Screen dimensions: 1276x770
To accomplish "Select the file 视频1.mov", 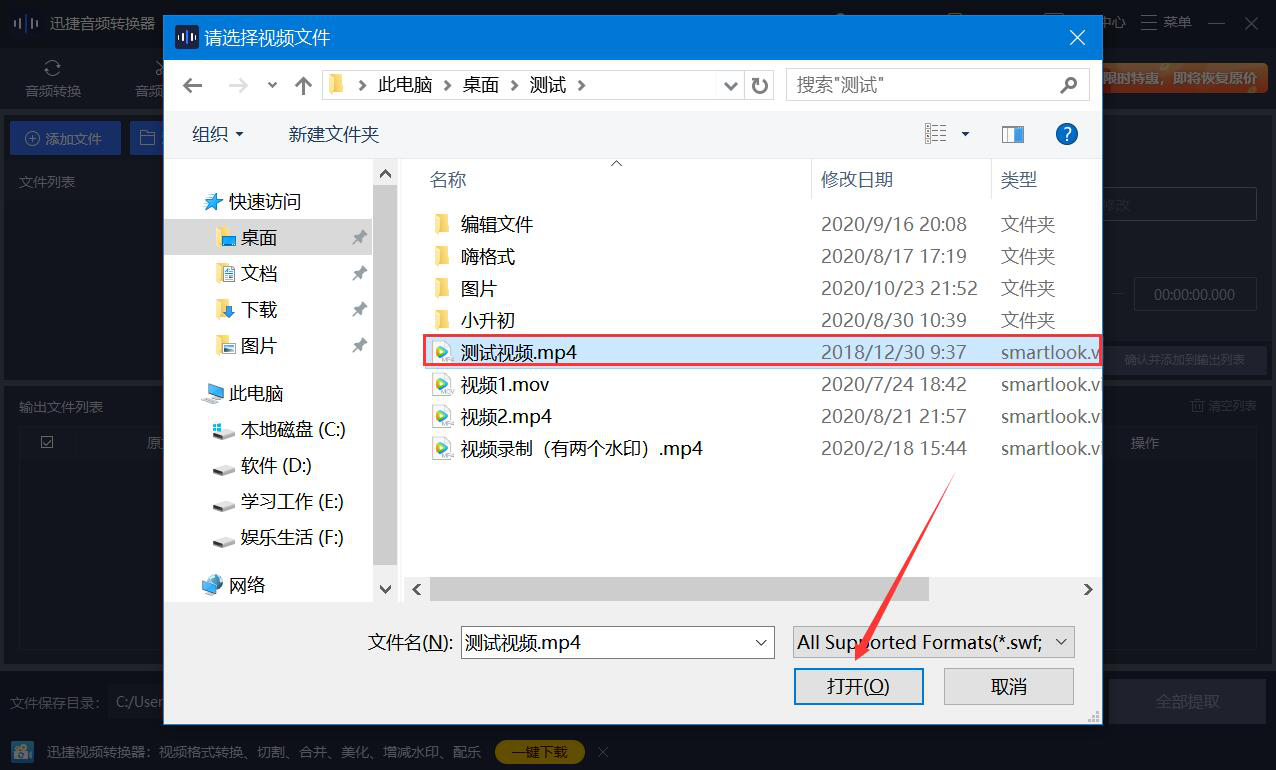I will (x=505, y=384).
